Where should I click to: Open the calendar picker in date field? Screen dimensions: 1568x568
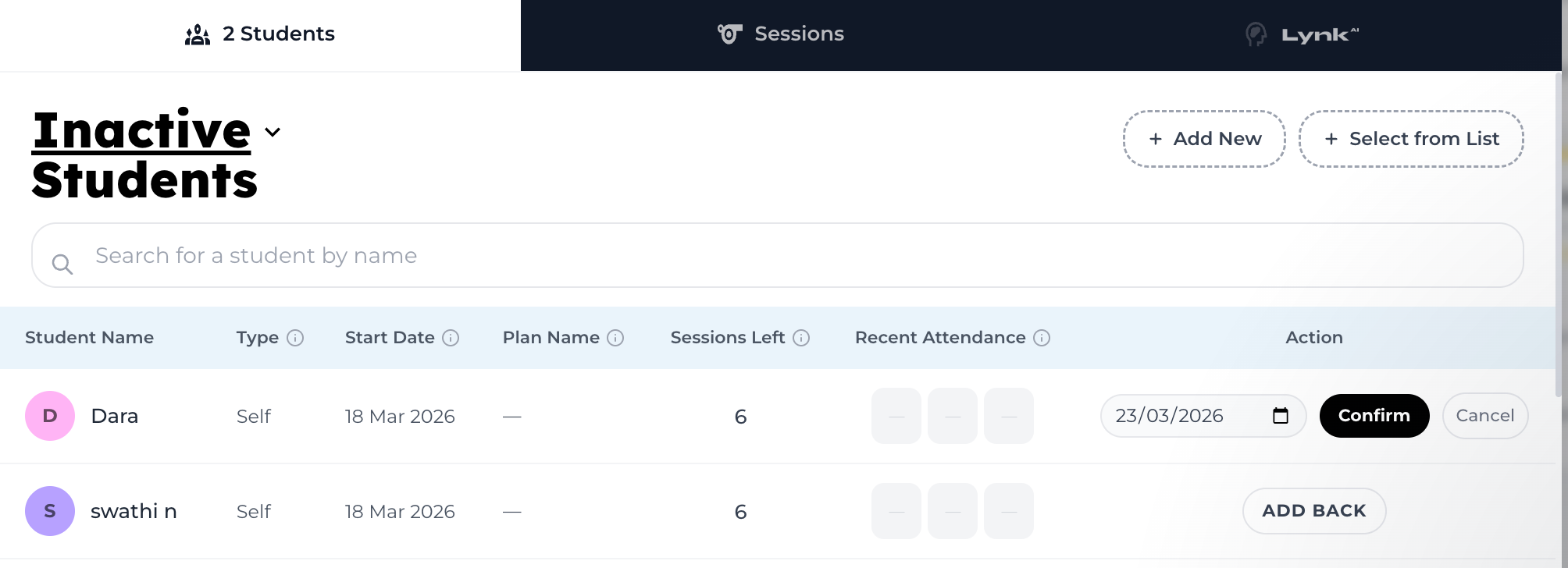[x=1281, y=415]
